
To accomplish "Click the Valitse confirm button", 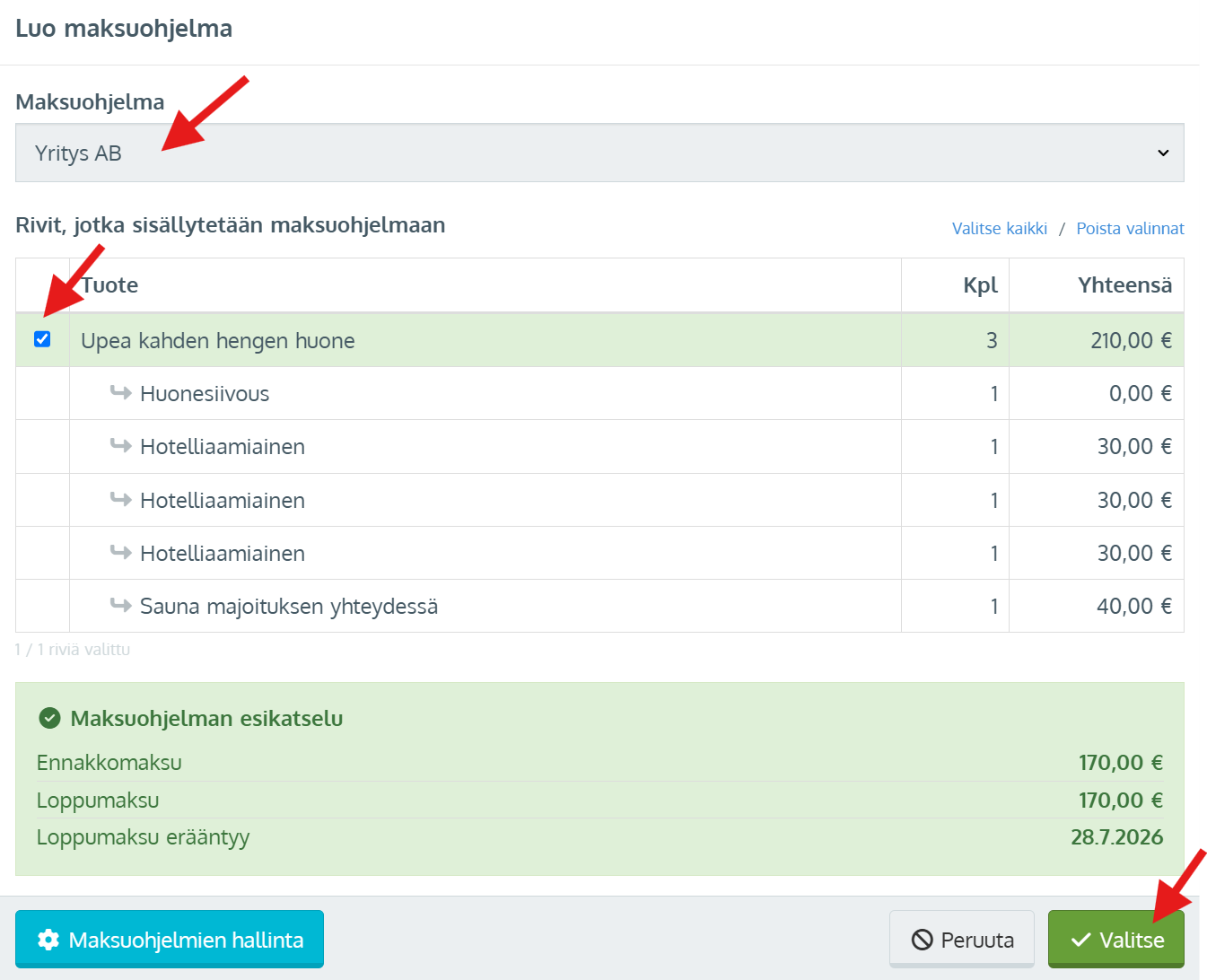I will [x=1116, y=940].
